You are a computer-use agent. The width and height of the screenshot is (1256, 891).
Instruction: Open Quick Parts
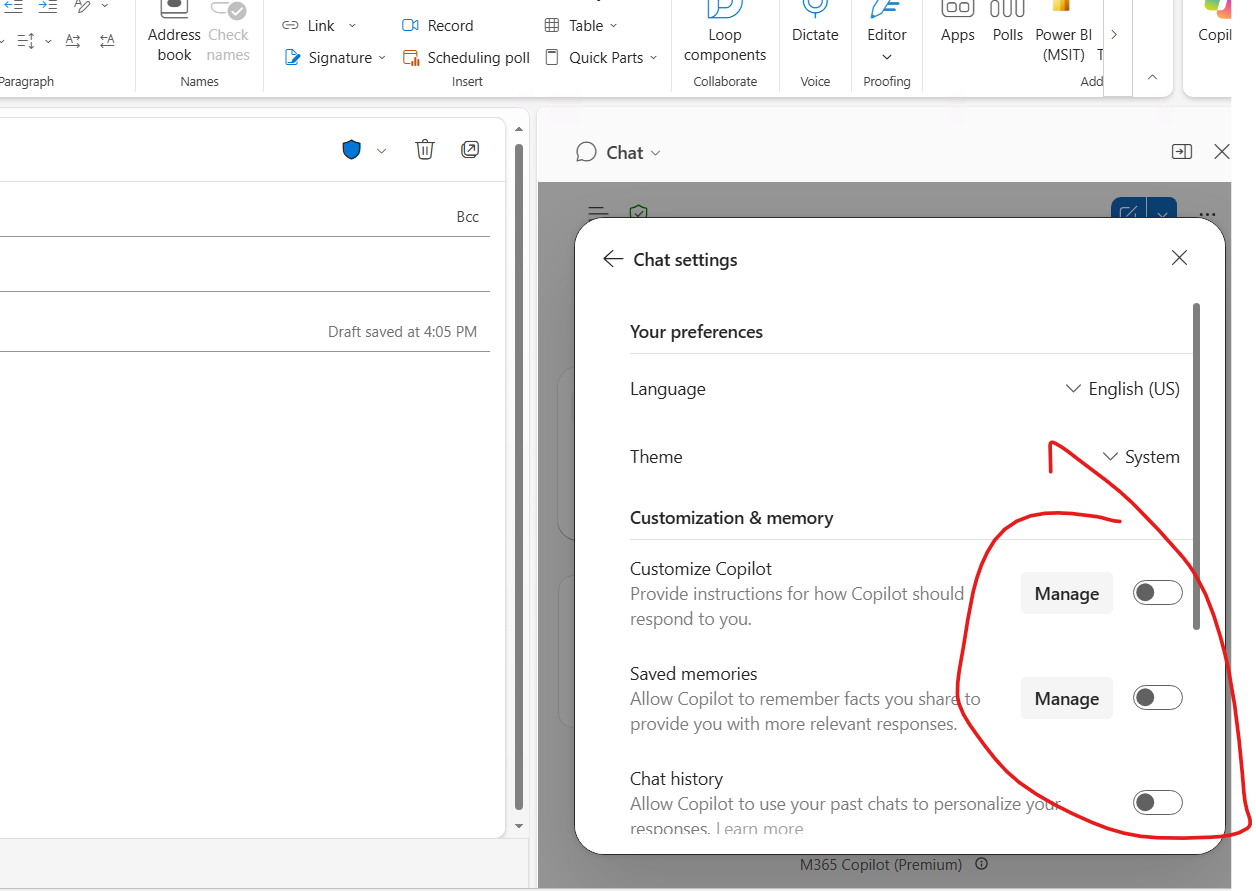pos(595,57)
